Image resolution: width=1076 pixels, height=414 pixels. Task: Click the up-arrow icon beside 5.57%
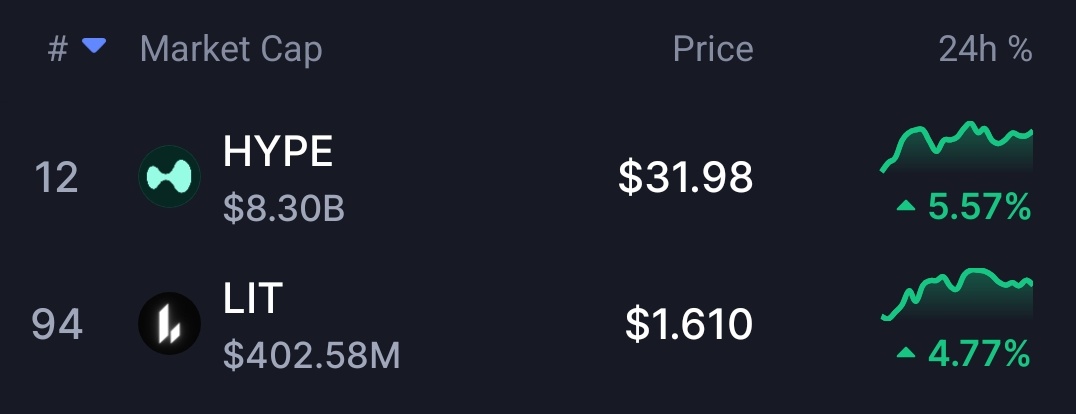(x=906, y=207)
